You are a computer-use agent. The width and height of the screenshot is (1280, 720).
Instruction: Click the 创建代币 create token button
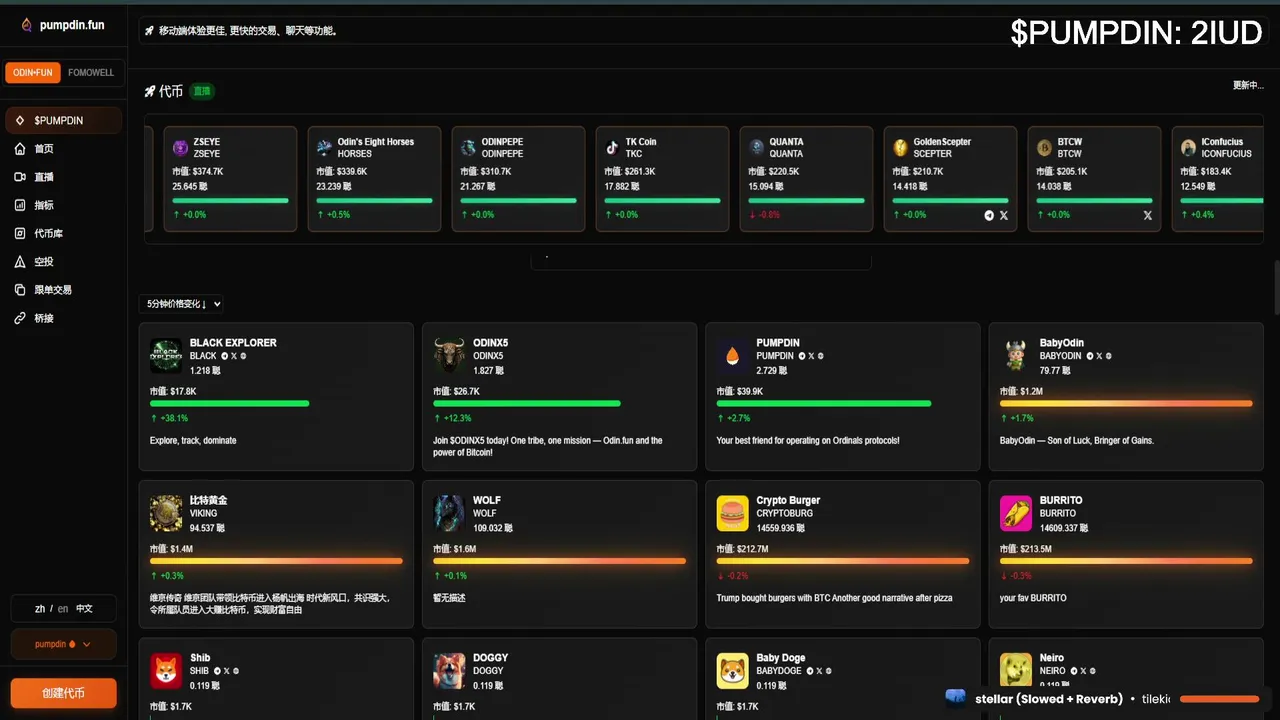pyautogui.click(x=63, y=693)
